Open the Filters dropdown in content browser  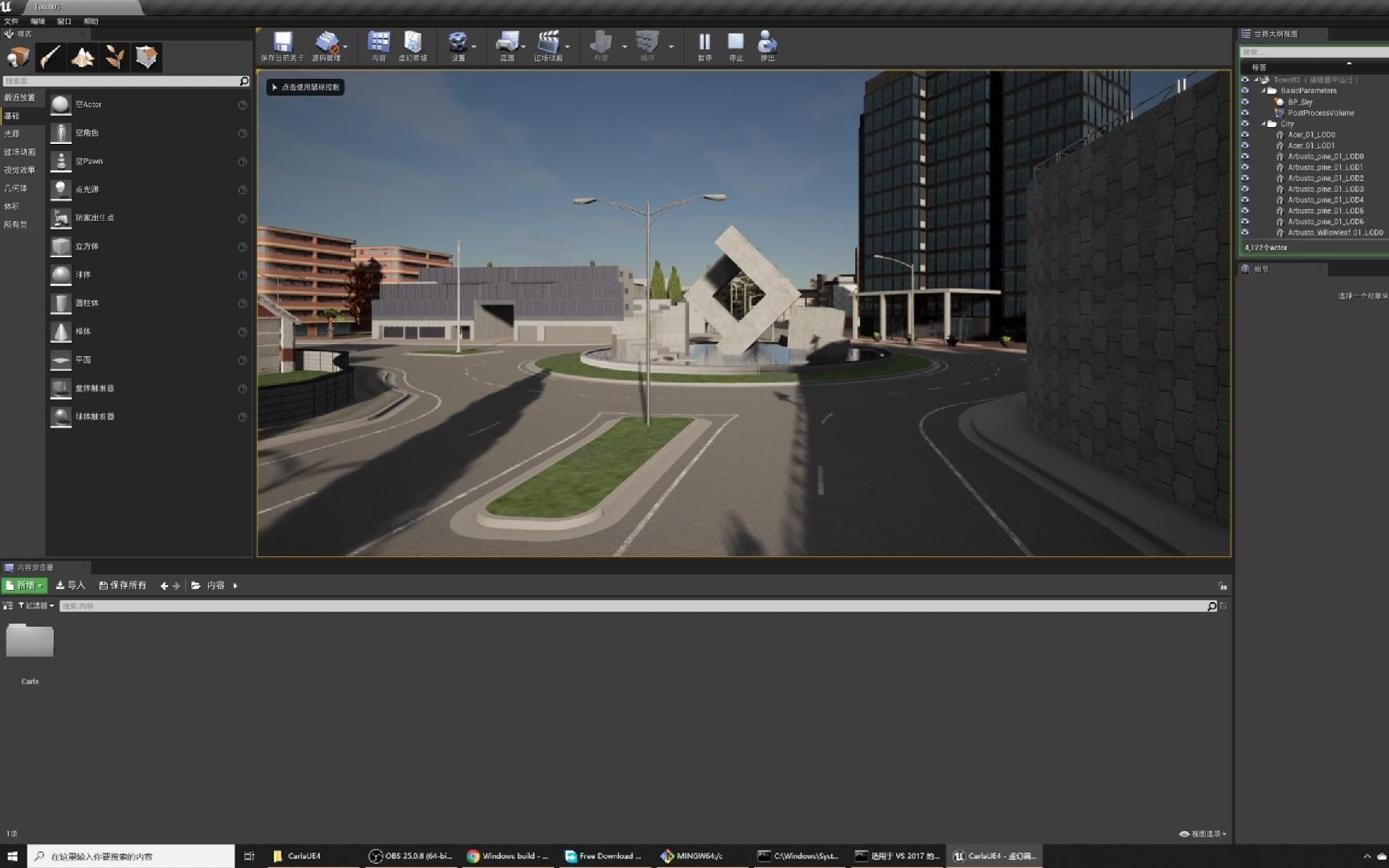coord(36,606)
